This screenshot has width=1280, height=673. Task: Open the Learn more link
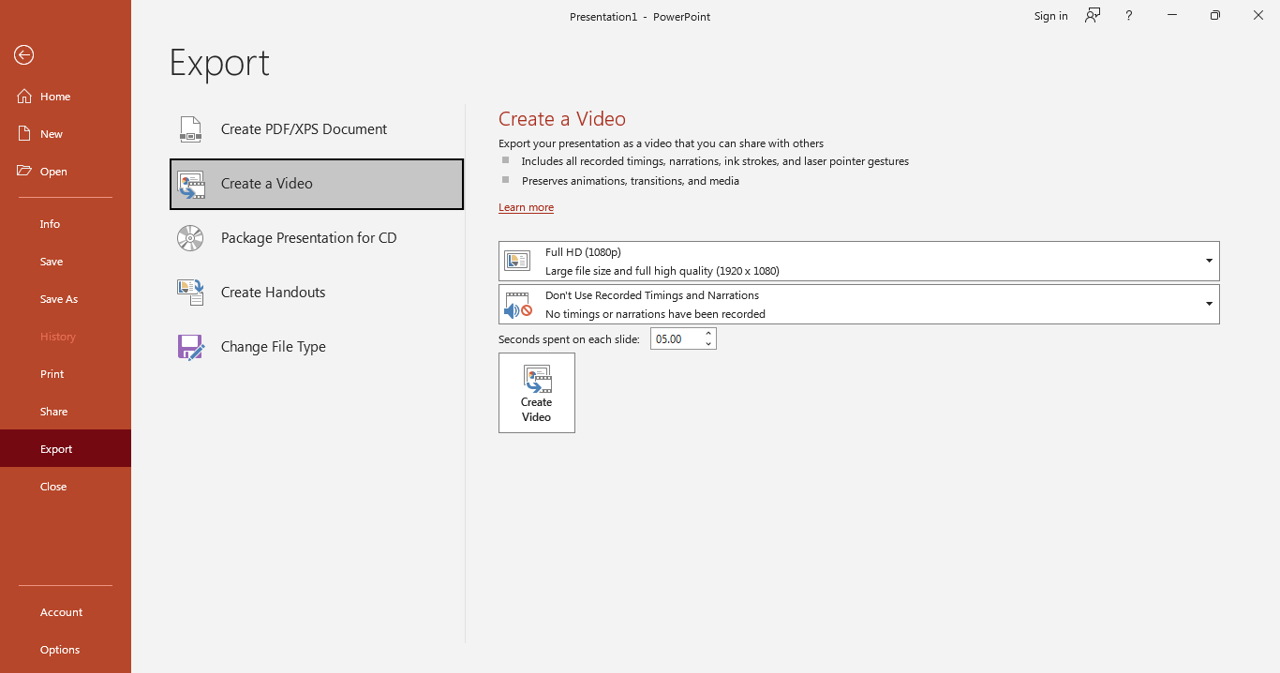tap(526, 207)
